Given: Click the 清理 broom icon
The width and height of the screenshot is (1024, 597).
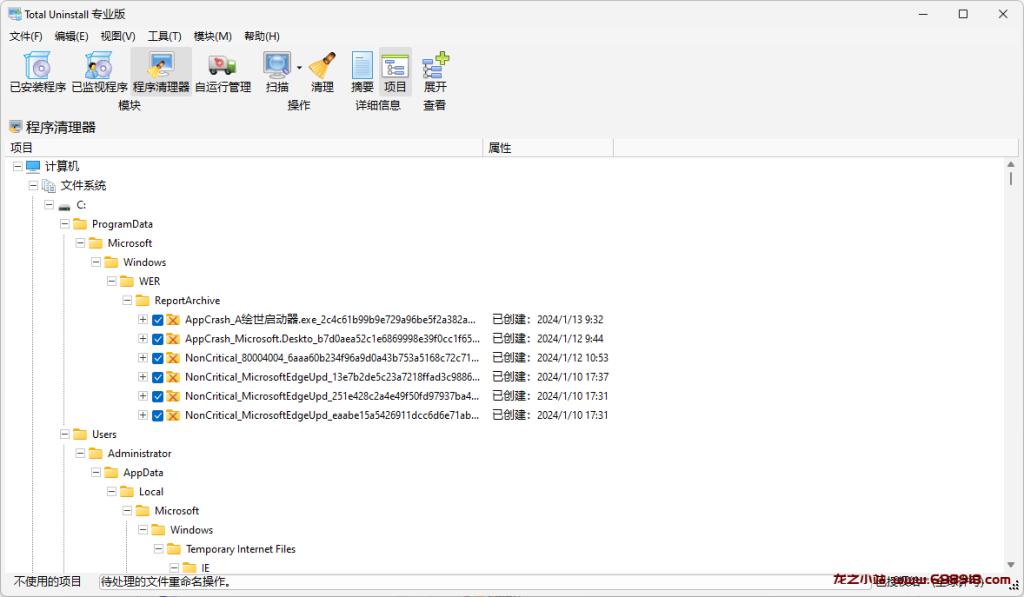Looking at the screenshot, I should 322,66.
